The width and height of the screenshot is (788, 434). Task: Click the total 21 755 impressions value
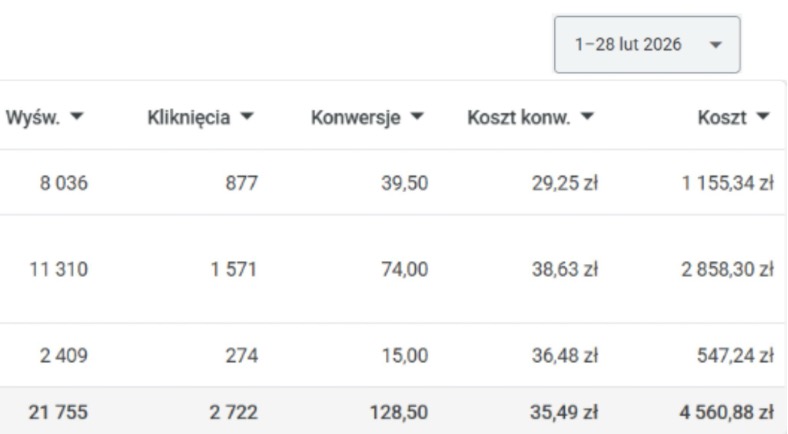point(61,410)
